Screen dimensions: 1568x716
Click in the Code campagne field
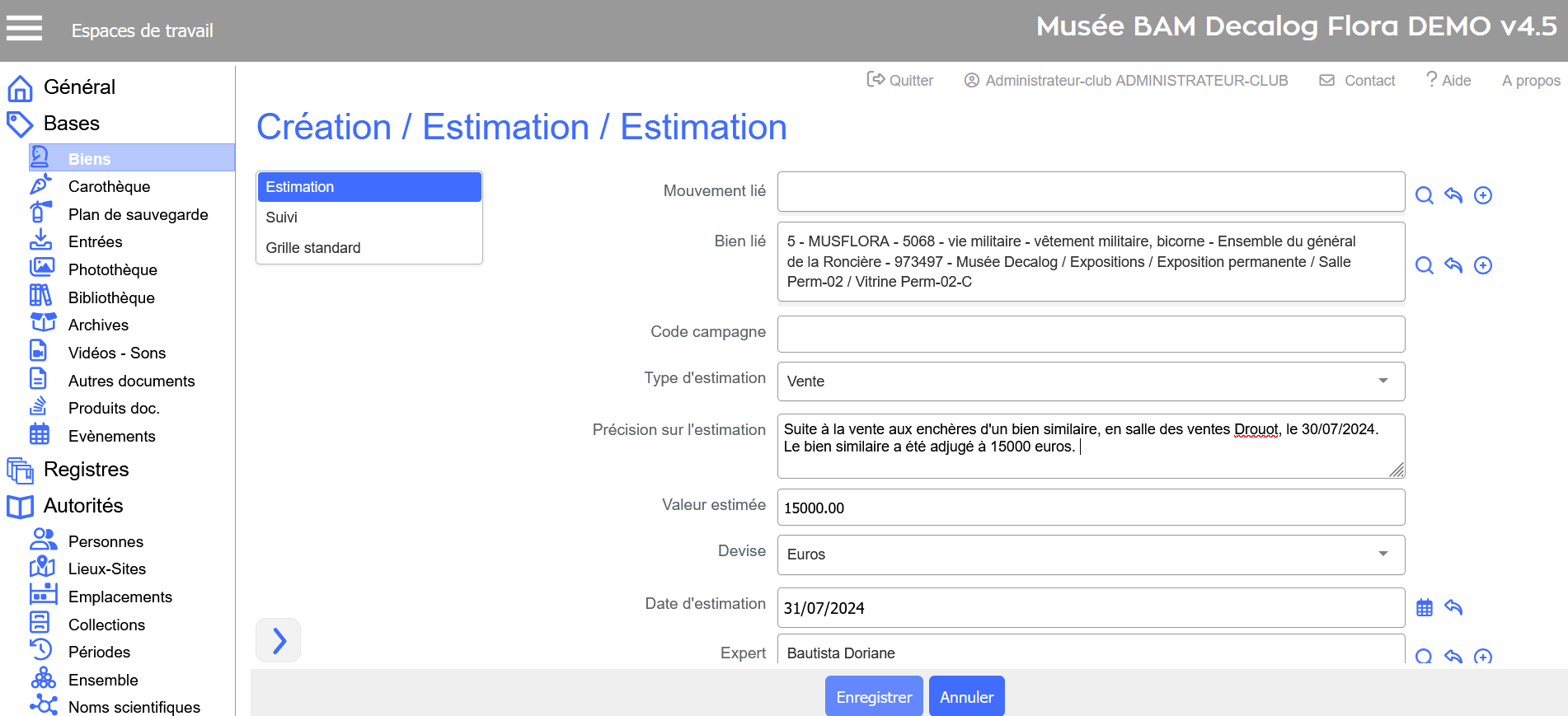[1090, 334]
